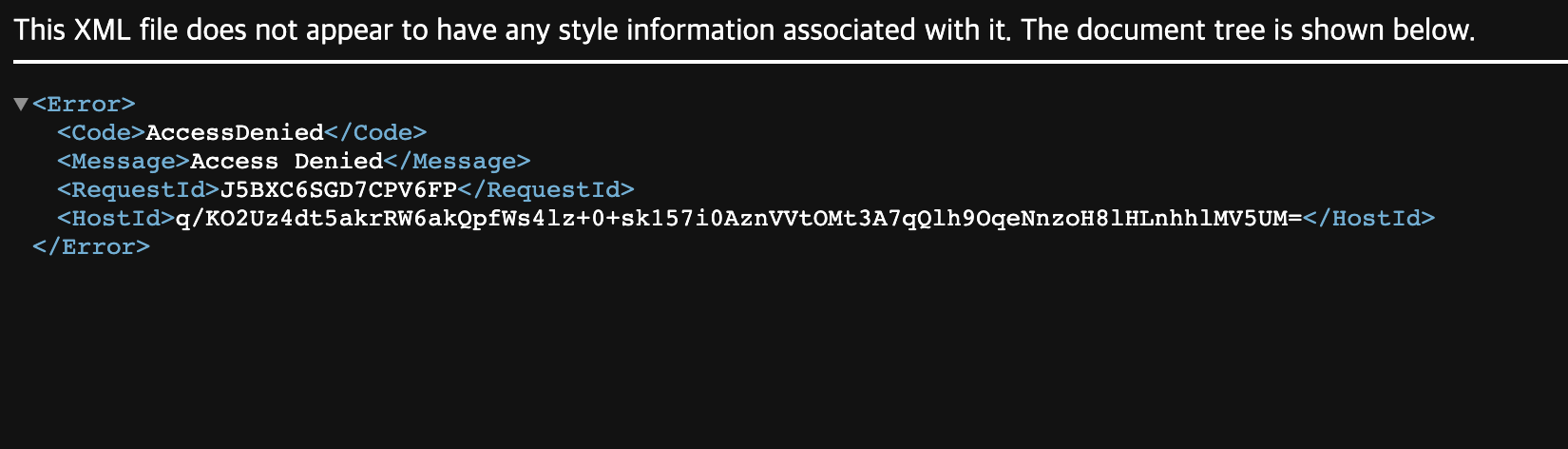Click the word 'Denied' in Message

pos(338,161)
